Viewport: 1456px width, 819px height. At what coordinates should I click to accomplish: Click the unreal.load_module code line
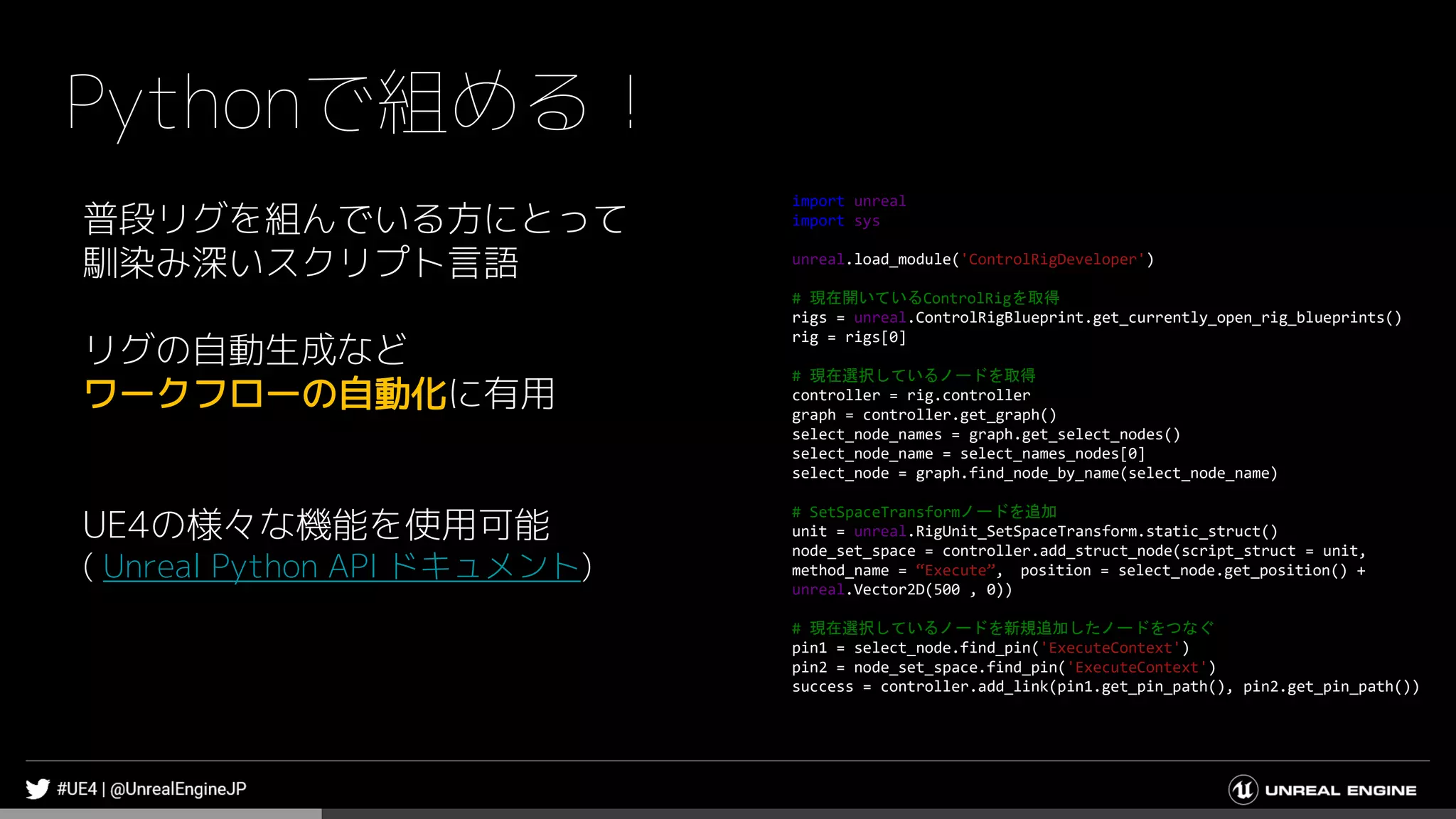point(973,259)
